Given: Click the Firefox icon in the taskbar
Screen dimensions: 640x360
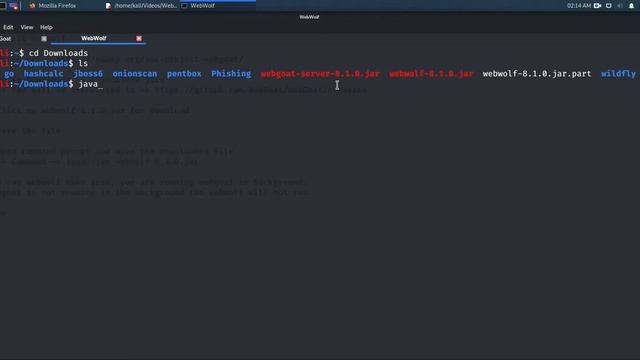Looking at the screenshot, I should click(32, 6).
